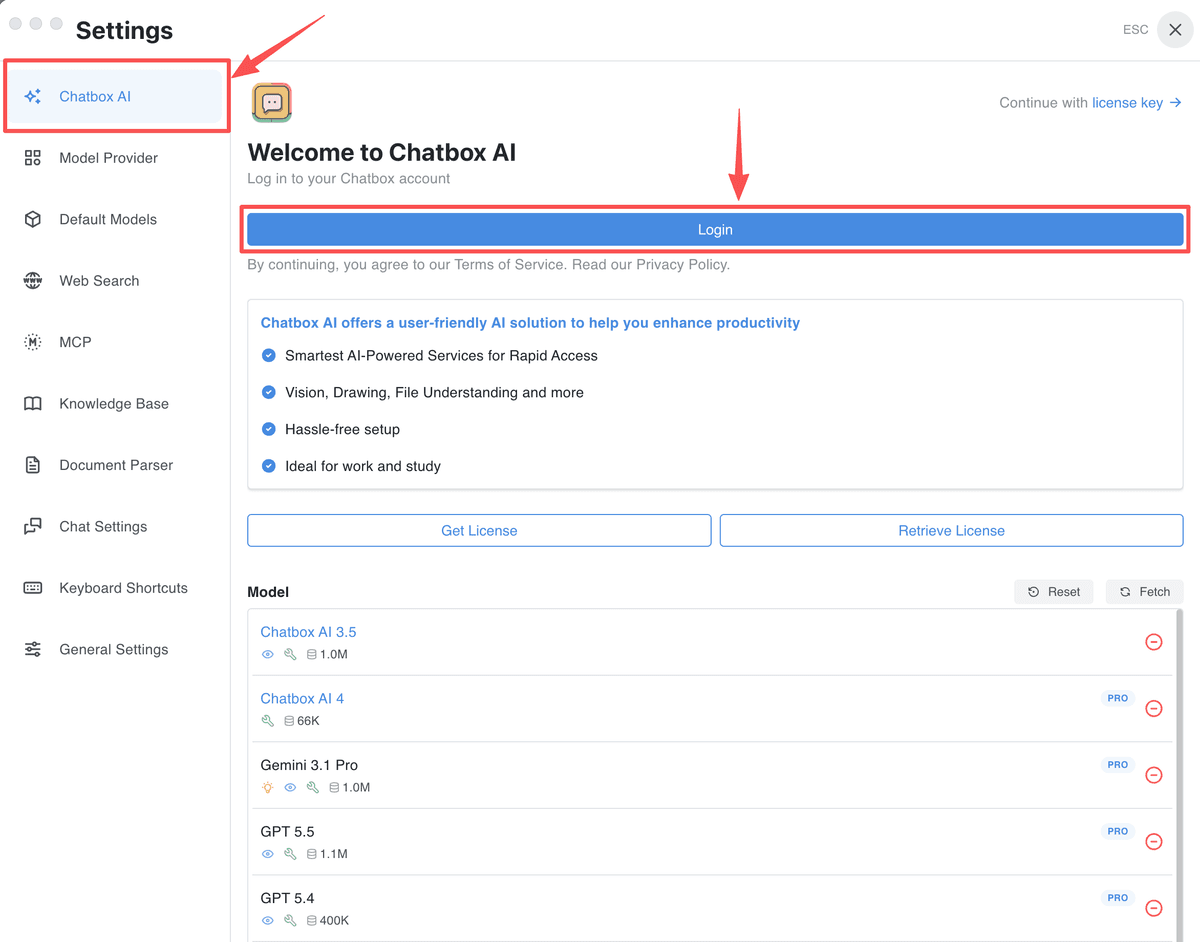Click 'Ideal for work and study' text
The width and height of the screenshot is (1200, 942).
click(x=363, y=467)
